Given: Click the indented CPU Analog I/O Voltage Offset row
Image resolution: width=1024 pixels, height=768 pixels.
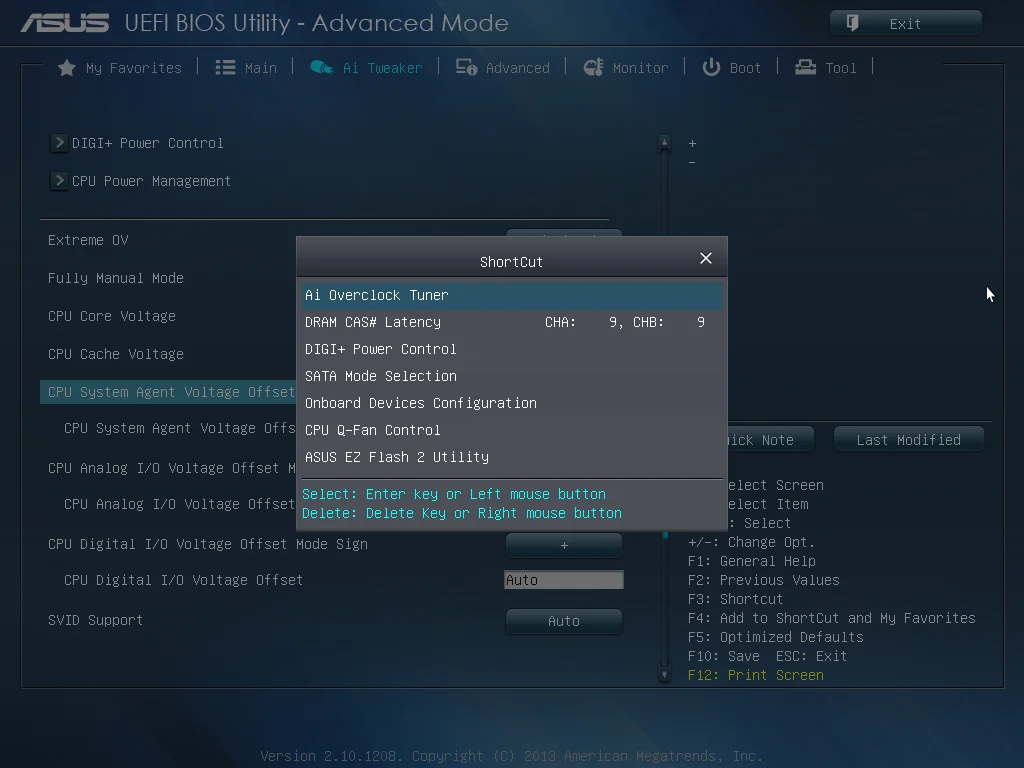Looking at the screenshot, I should [180, 504].
